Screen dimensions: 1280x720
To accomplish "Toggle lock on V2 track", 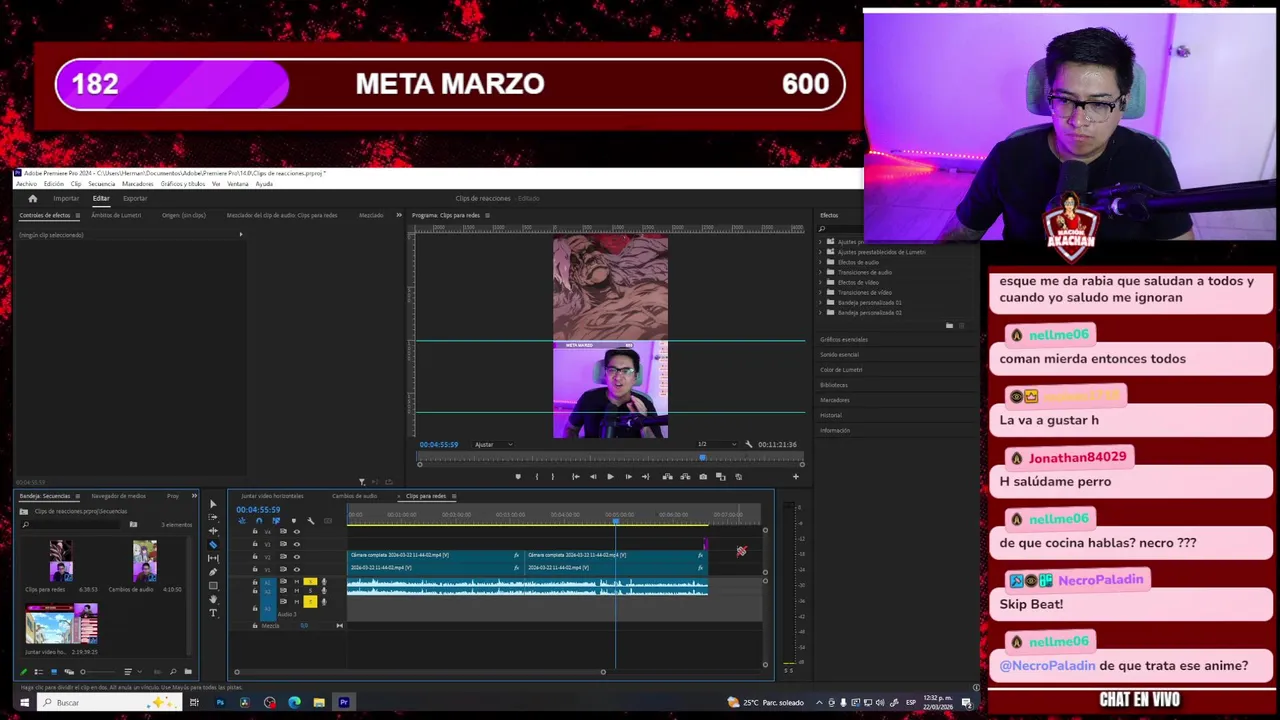I will point(255,557).
